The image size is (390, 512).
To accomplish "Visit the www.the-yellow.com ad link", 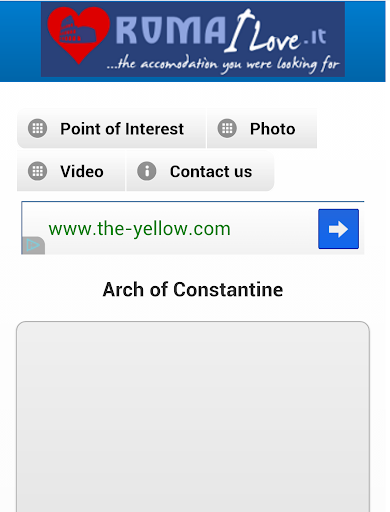I will point(140,229).
